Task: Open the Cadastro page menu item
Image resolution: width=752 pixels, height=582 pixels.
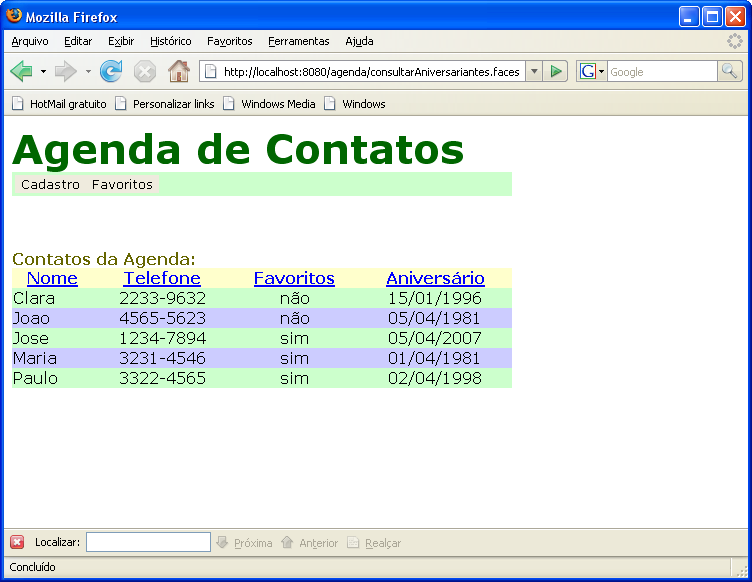Action: click(50, 185)
